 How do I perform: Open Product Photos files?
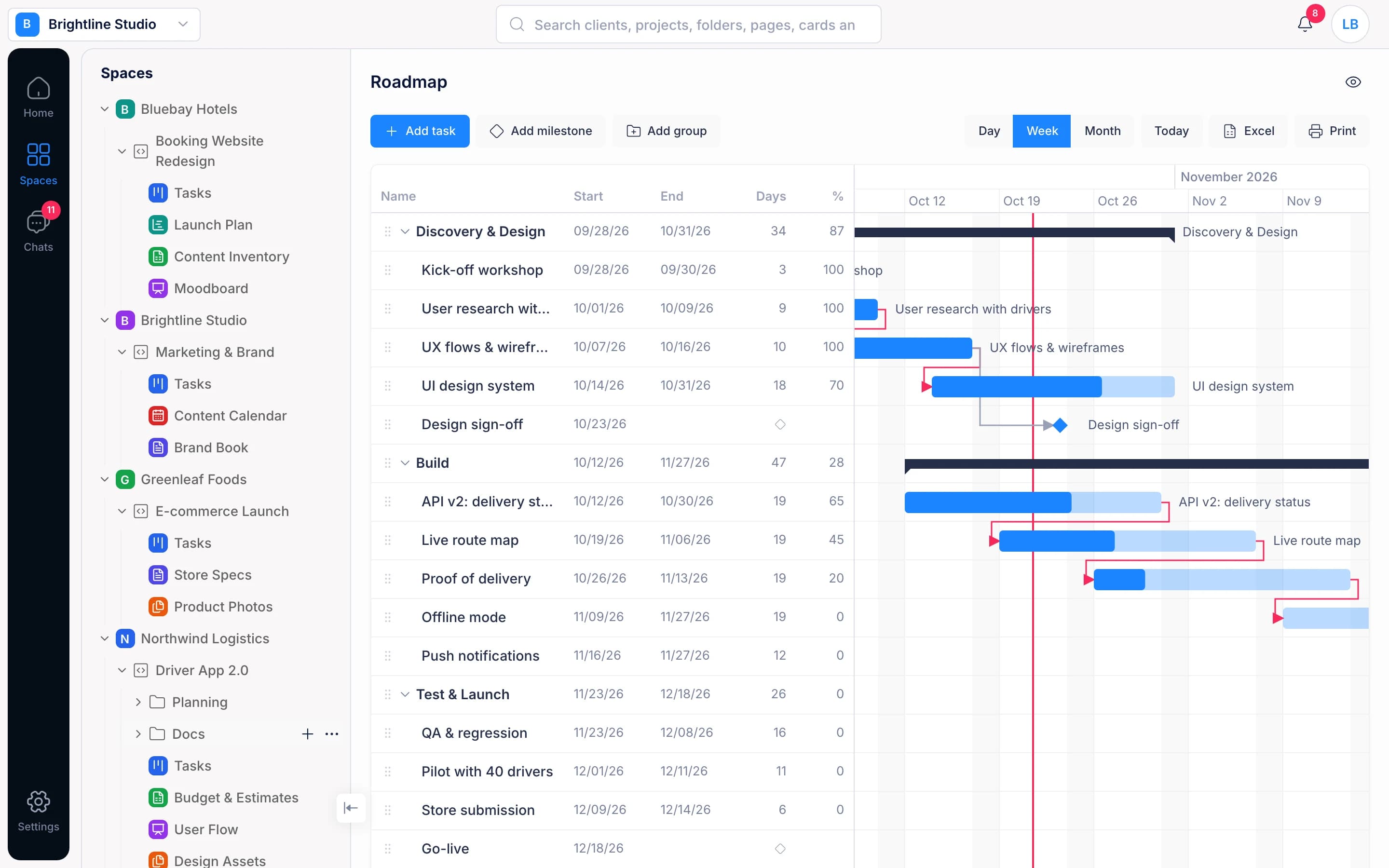(x=223, y=607)
